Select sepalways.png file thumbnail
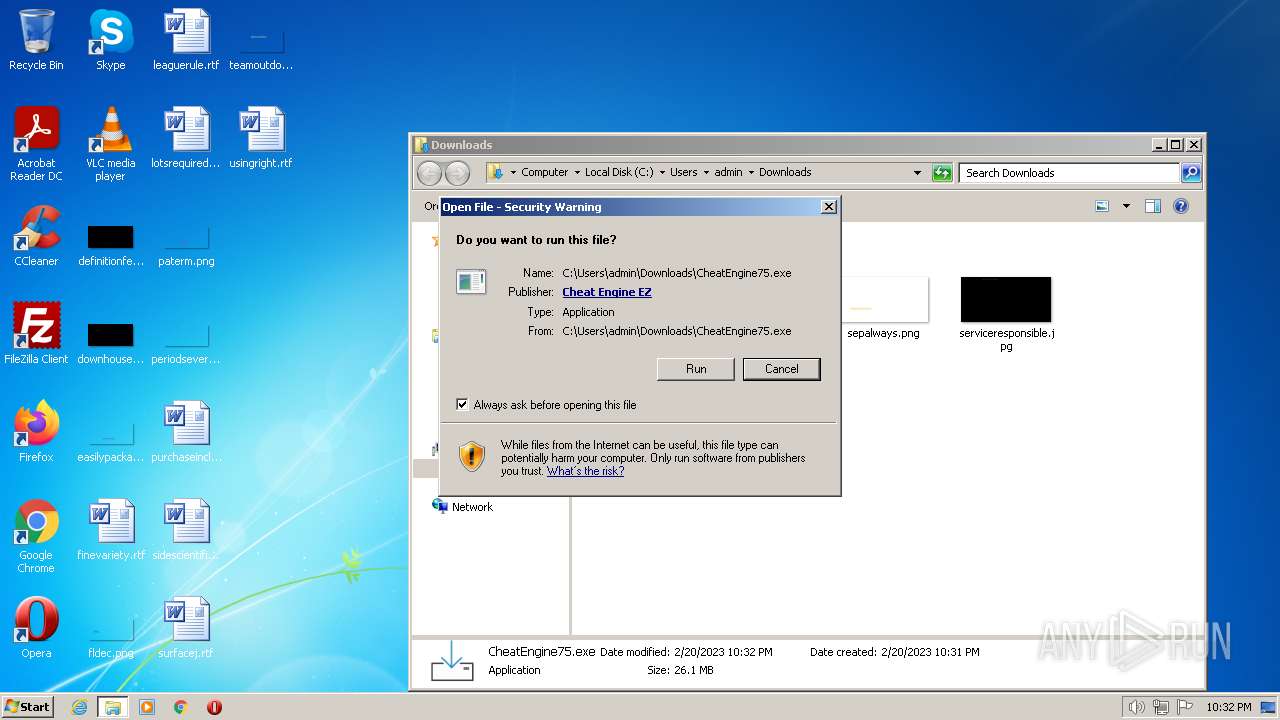This screenshot has width=1280, height=720. coord(883,309)
